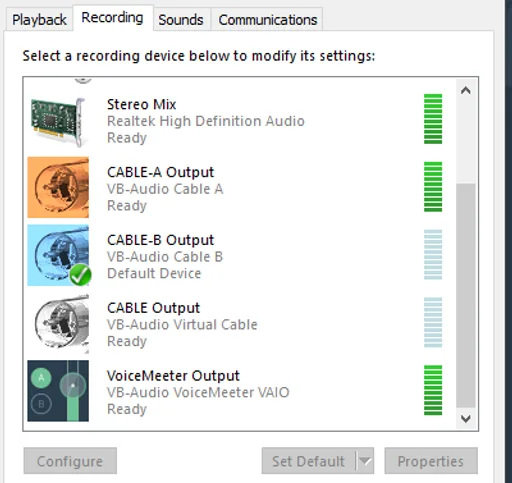The width and height of the screenshot is (512, 483).
Task: Click the VoiceMeeter Output mixer icon
Action: tap(58, 391)
